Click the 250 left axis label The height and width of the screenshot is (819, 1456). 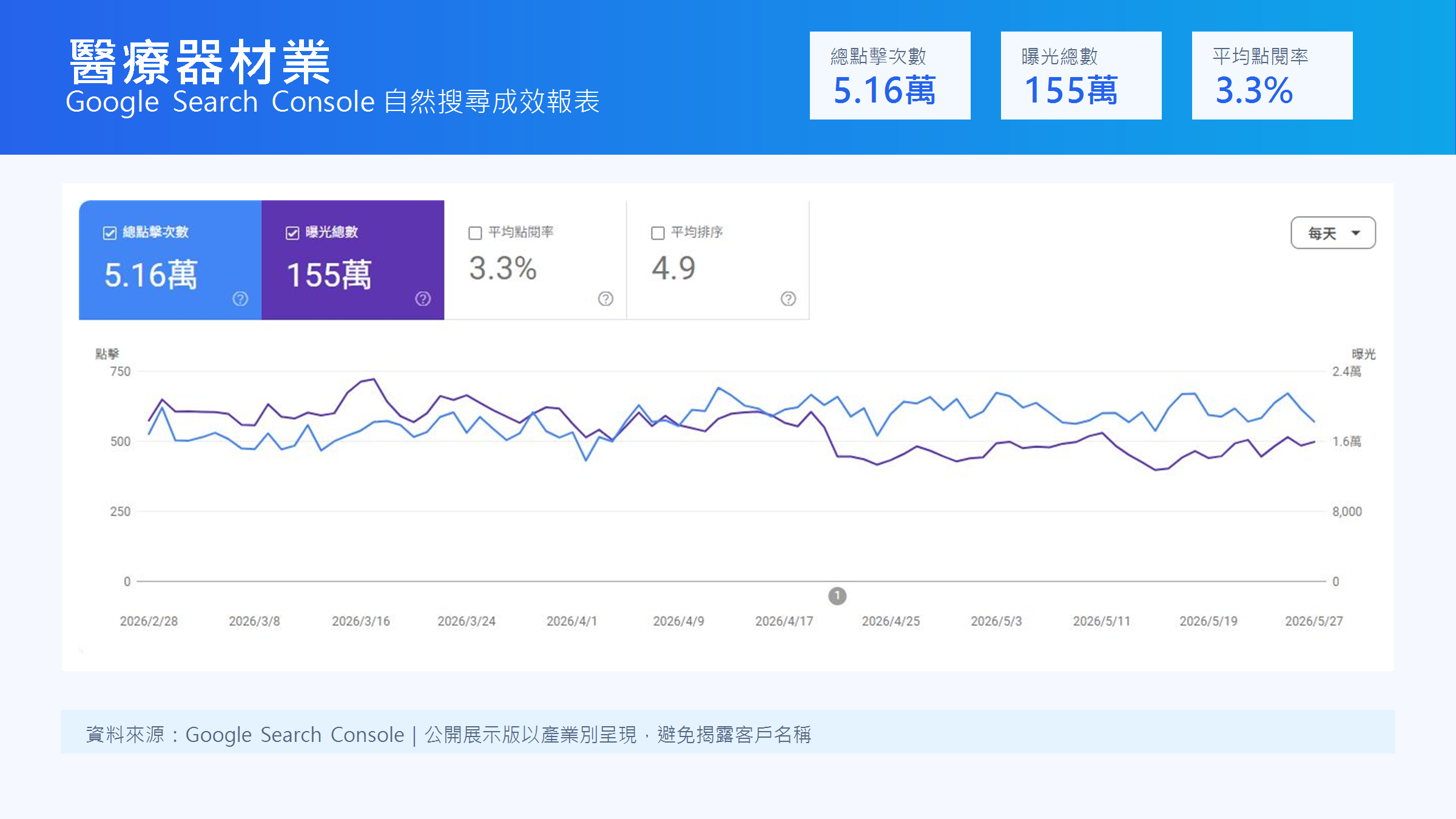120,511
